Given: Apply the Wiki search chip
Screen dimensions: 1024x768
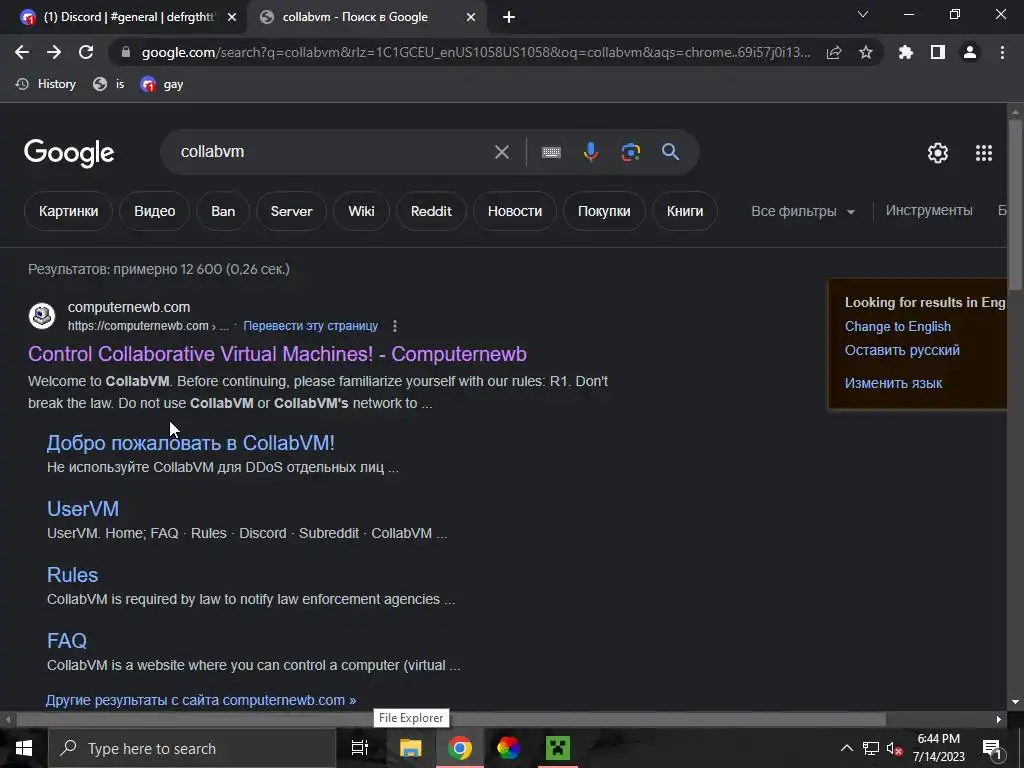Looking at the screenshot, I should [361, 211].
